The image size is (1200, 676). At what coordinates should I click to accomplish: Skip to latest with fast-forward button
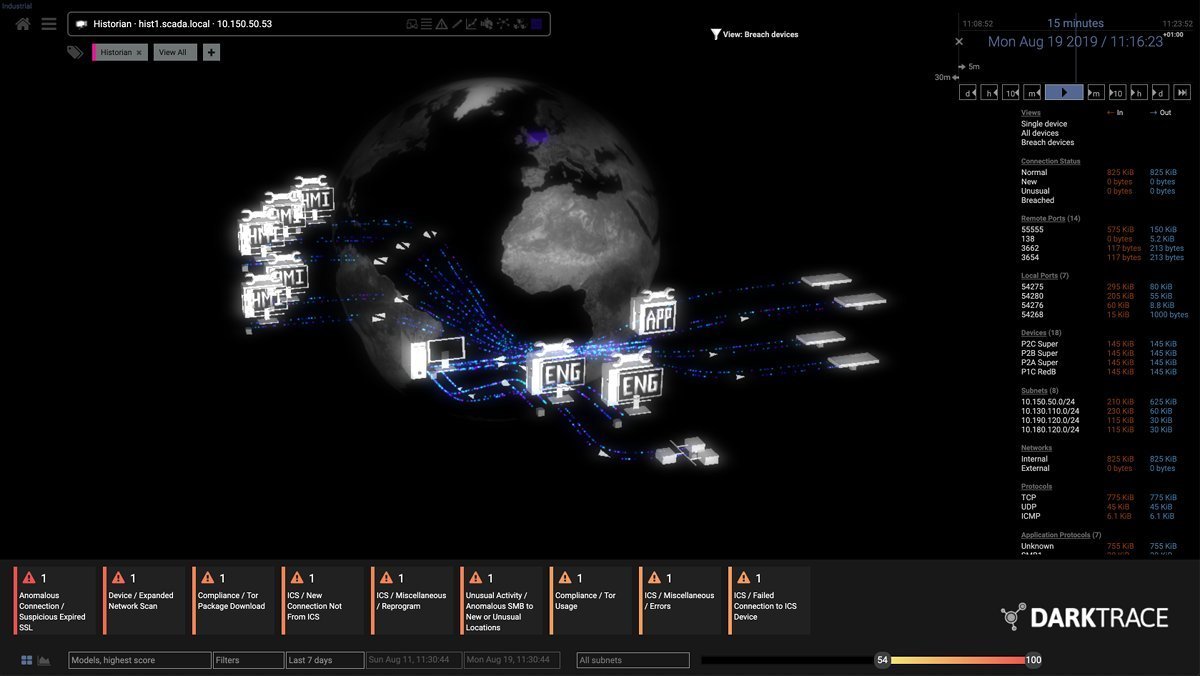click(x=1182, y=92)
